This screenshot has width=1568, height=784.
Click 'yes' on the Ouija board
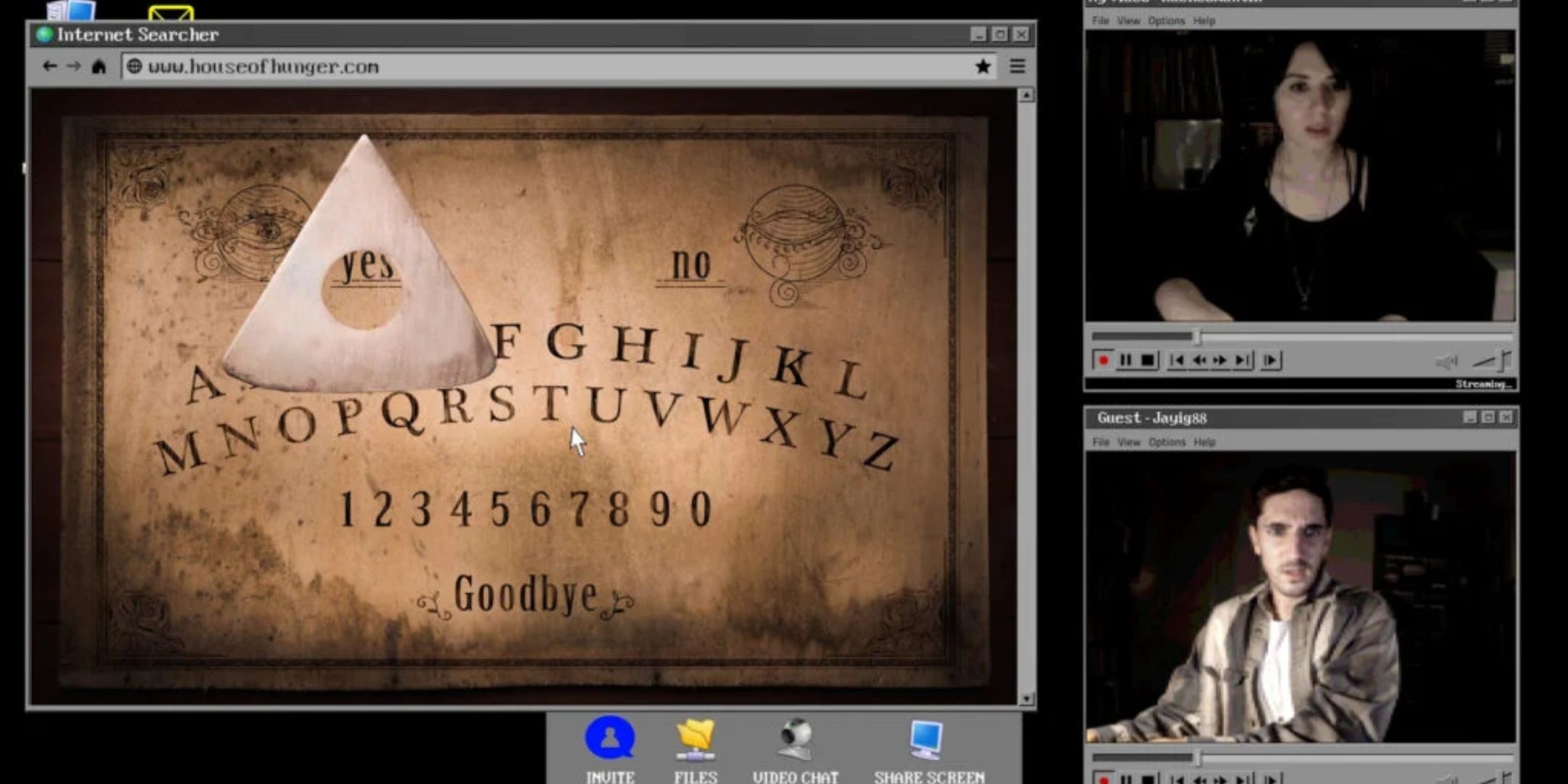(x=367, y=266)
